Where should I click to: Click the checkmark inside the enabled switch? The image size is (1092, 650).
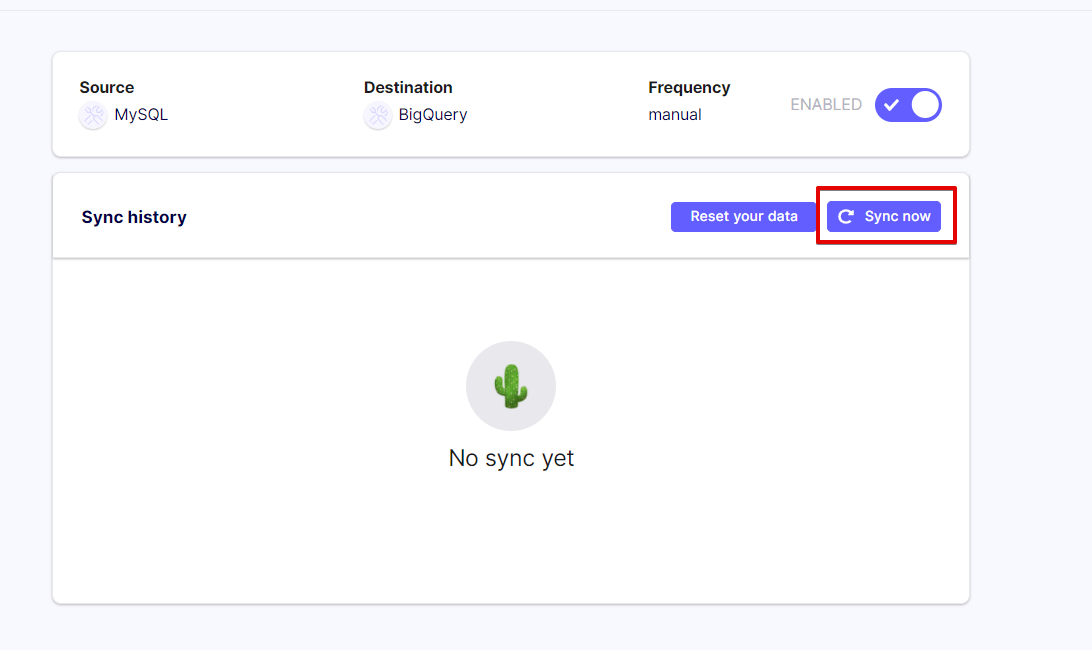coord(891,105)
